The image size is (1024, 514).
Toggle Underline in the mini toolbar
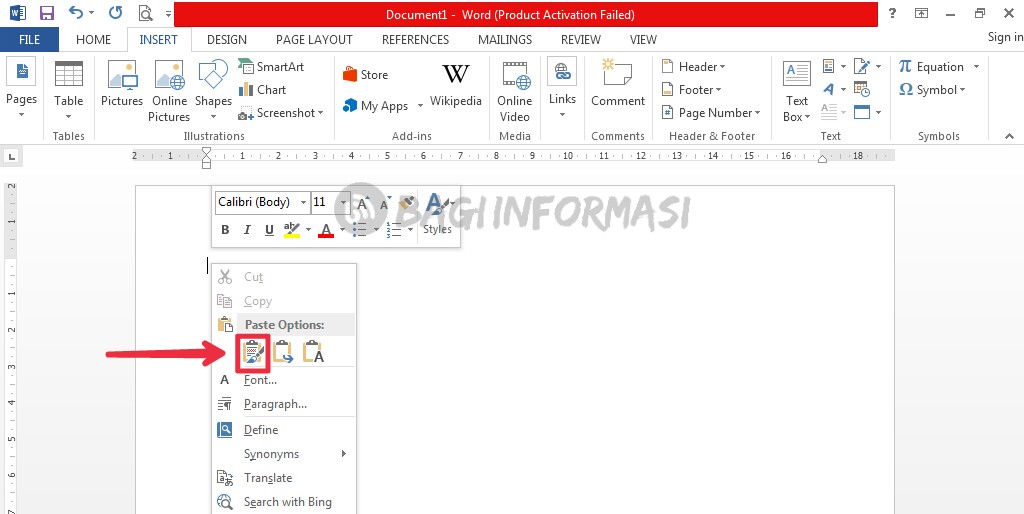(x=269, y=229)
